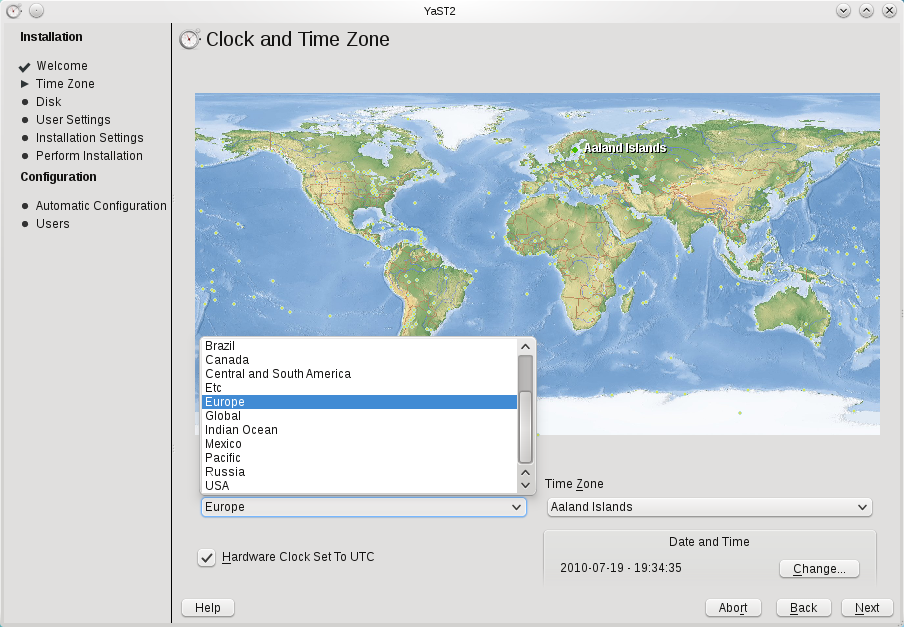The width and height of the screenshot is (904, 627).
Task: Collapse the Region combo box showing Europe
Action: [363, 507]
